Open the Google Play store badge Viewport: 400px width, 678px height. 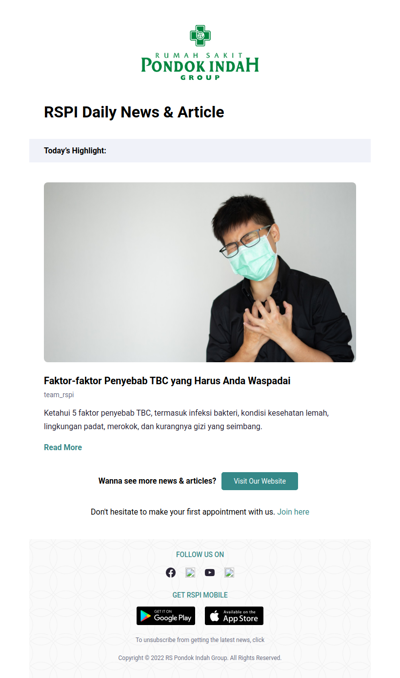(x=166, y=616)
